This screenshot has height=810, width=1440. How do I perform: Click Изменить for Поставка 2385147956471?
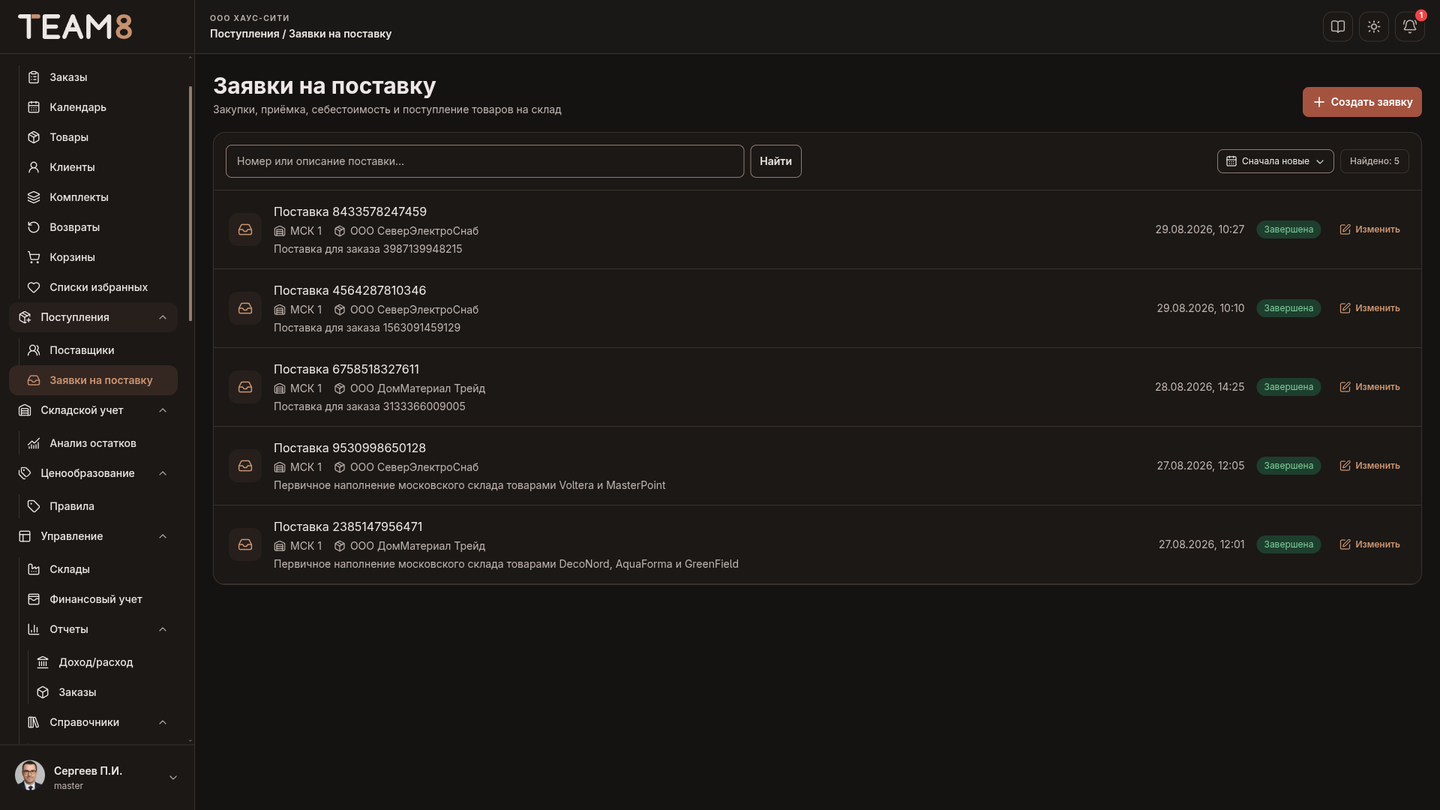coord(1370,545)
